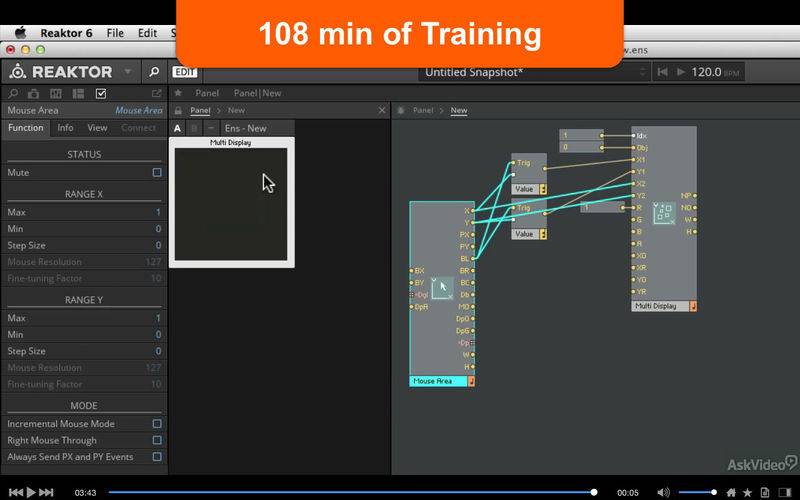The image size is (800, 500).
Task: Open the panelsets tab icon
Action: (x=56, y=93)
